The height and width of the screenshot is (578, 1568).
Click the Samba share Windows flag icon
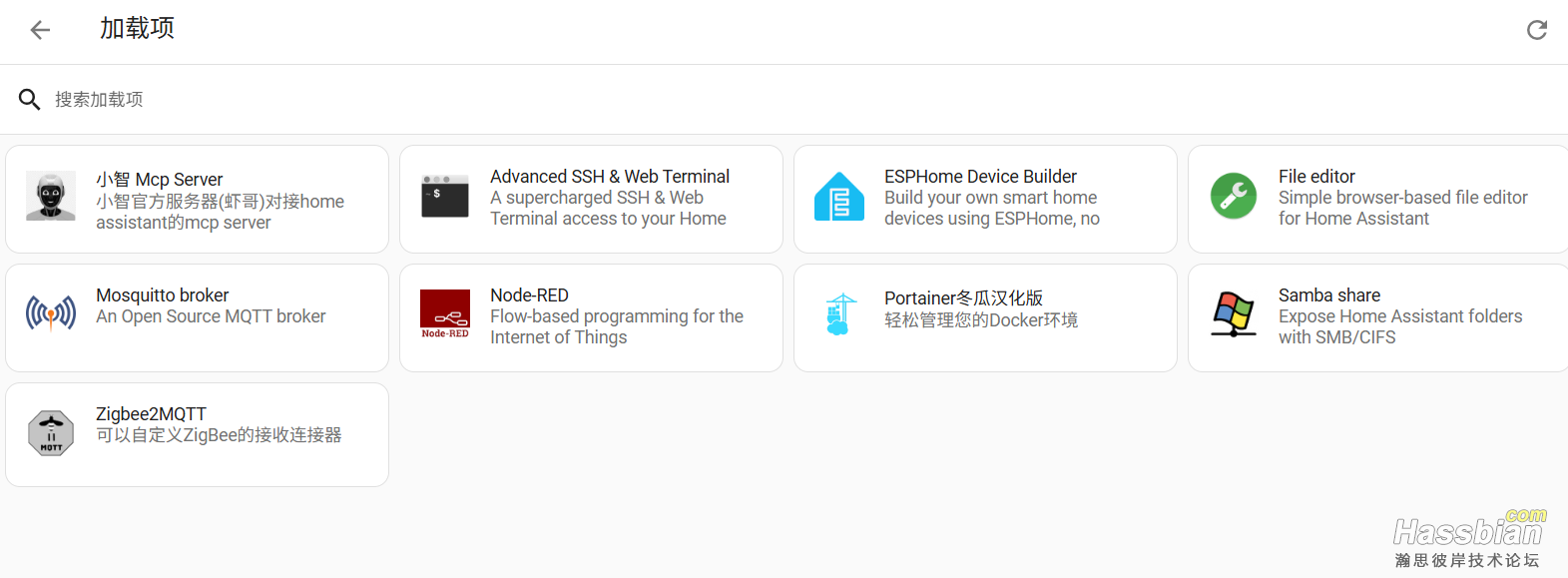(x=1234, y=314)
